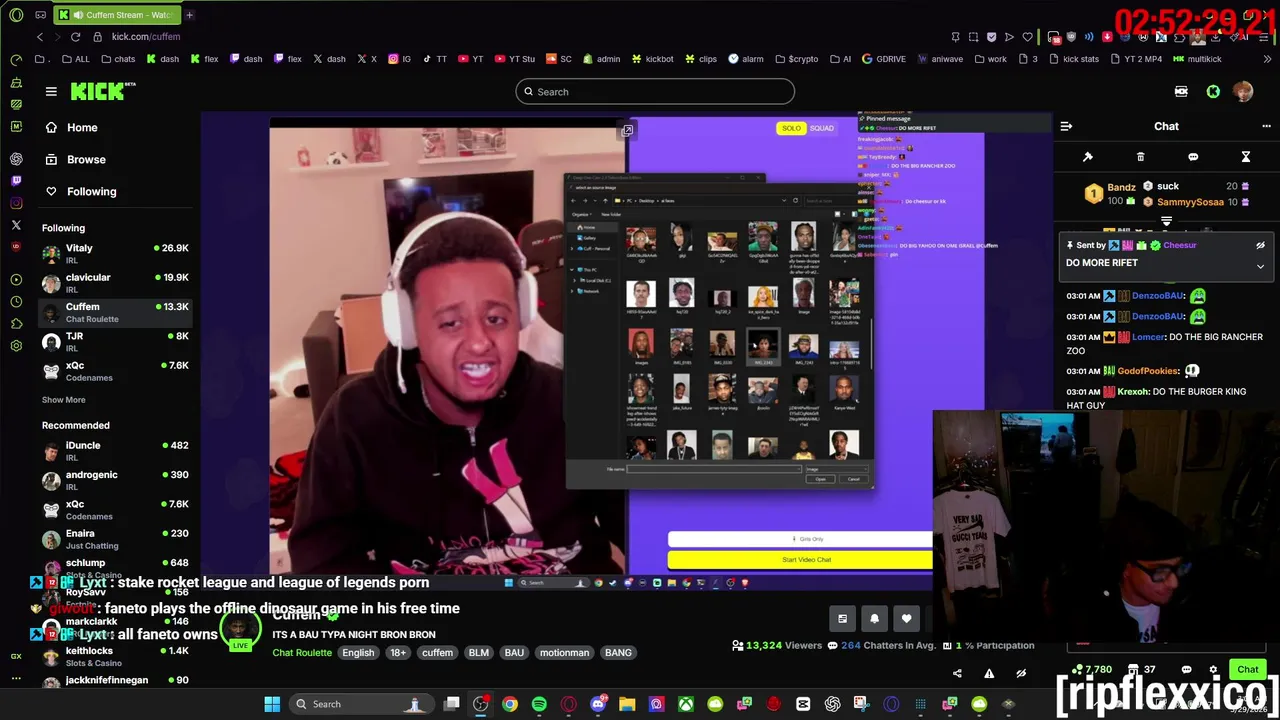This screenshot has width=1280, height=720.
Task: Open chat three-dot options menu
Action: (x=1266, y=126)
